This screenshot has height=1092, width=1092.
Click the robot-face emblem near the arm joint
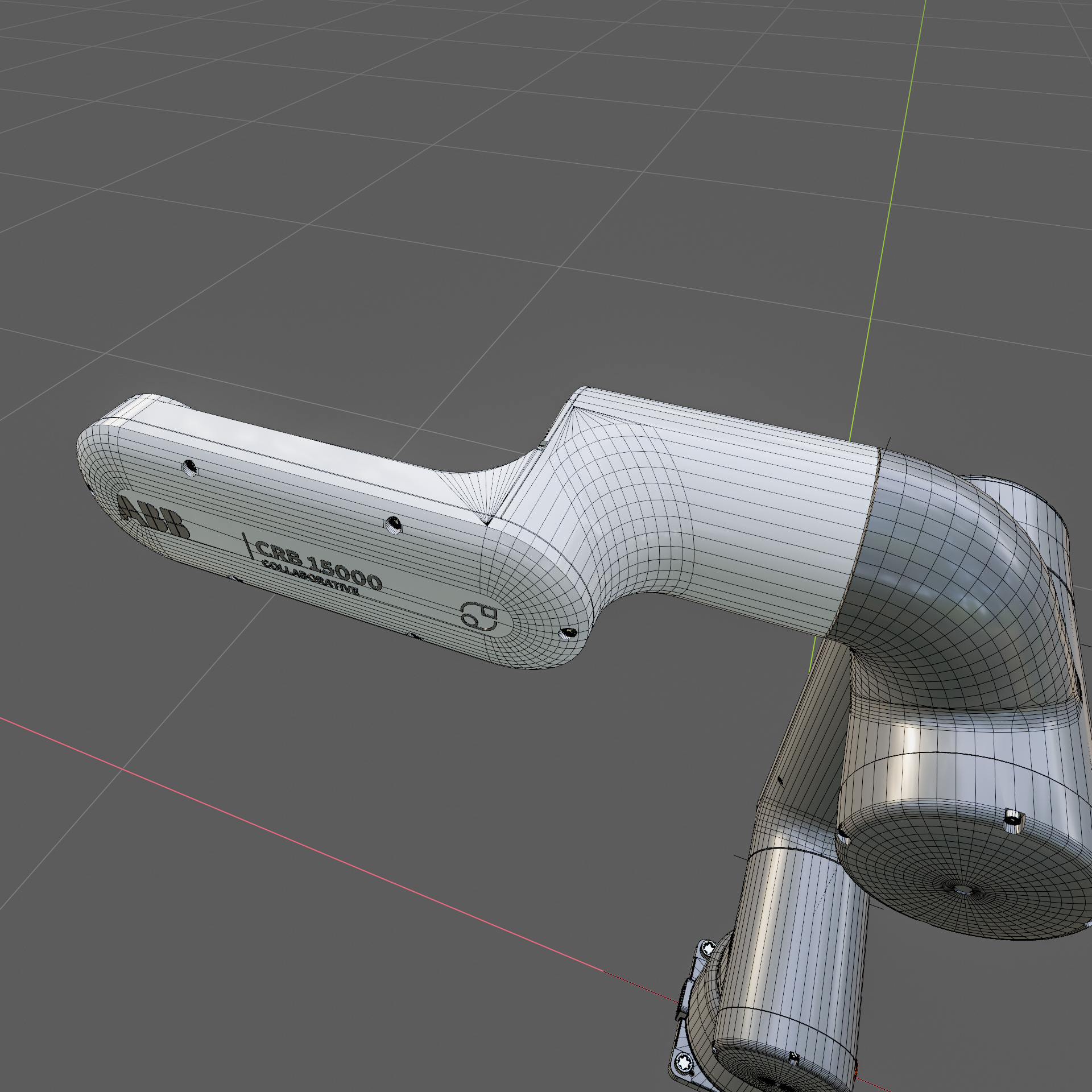(478, 616)
